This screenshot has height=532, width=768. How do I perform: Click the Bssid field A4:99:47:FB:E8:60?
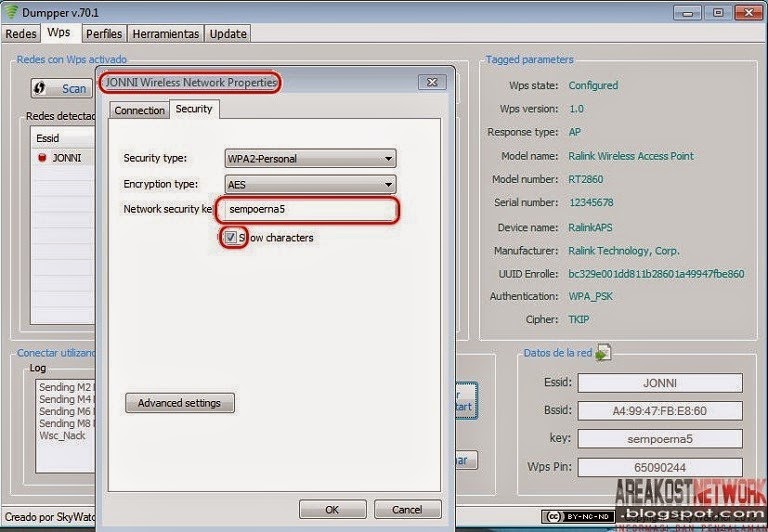tap(660, 411)
